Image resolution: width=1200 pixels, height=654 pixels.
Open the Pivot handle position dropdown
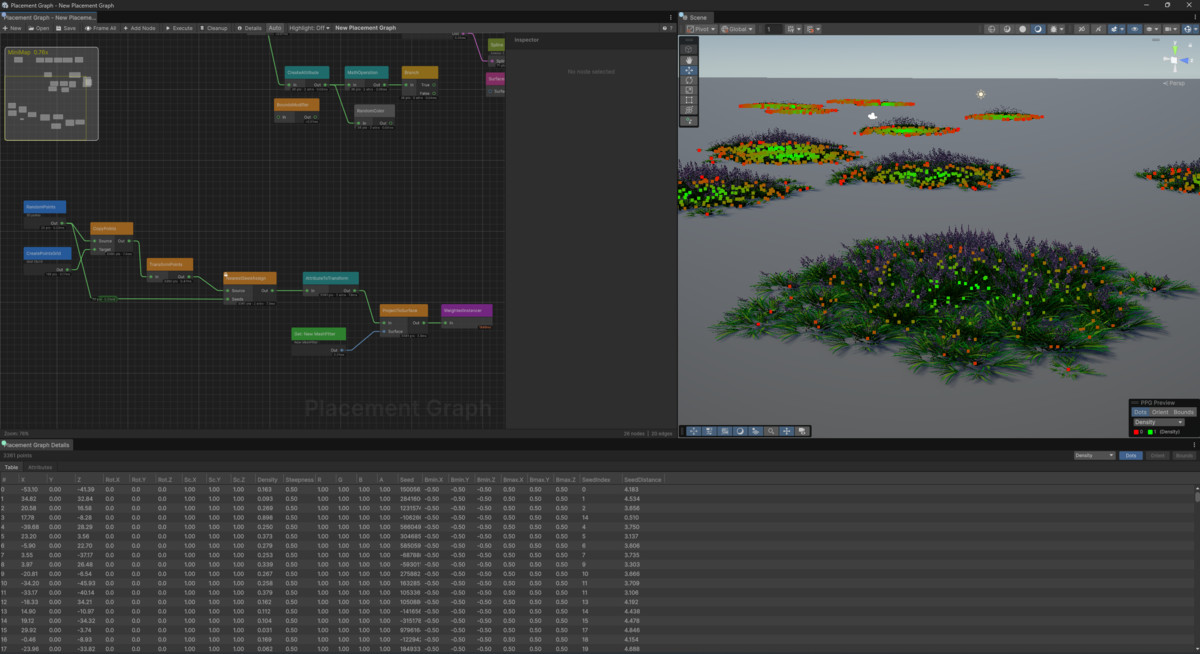(701, 29)
